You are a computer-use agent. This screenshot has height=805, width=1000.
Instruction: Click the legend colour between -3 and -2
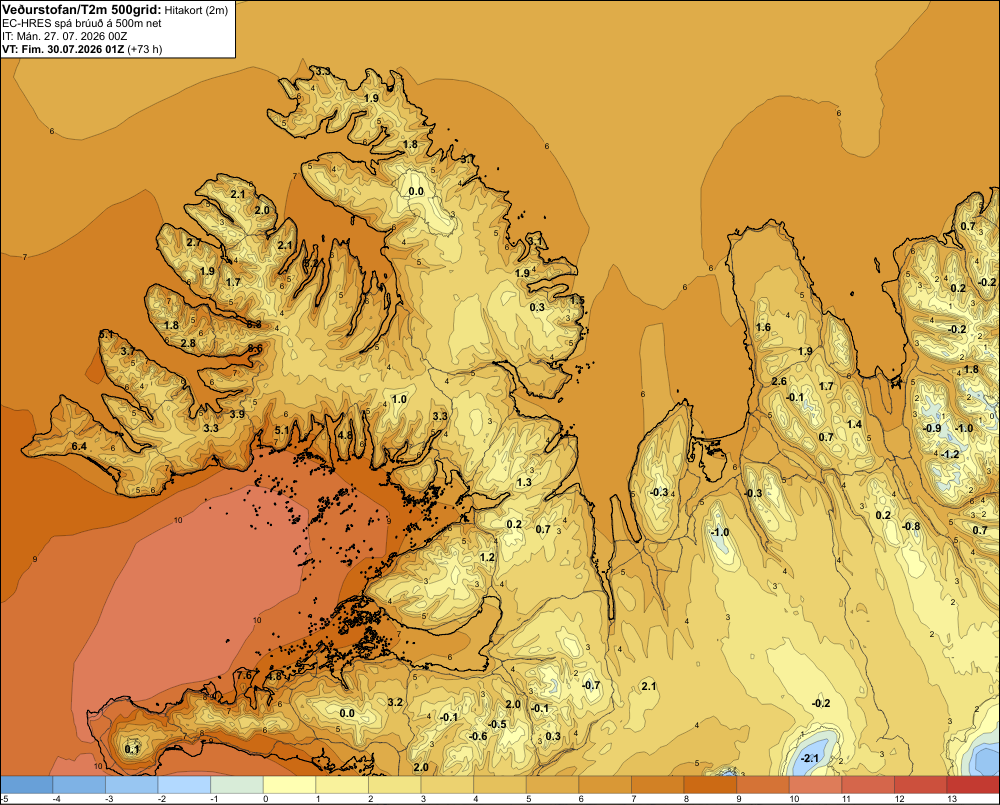pos(131,785)
